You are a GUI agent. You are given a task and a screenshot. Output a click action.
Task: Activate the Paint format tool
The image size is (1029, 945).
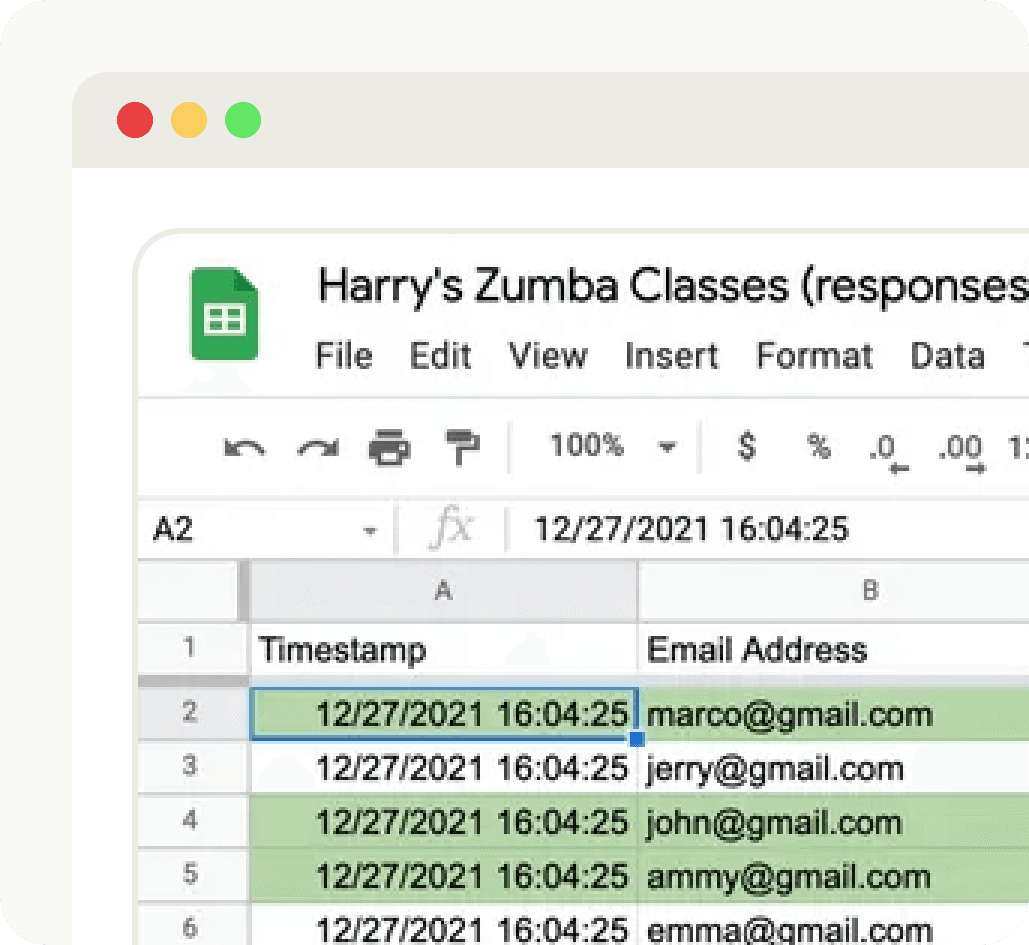point(462,448)
